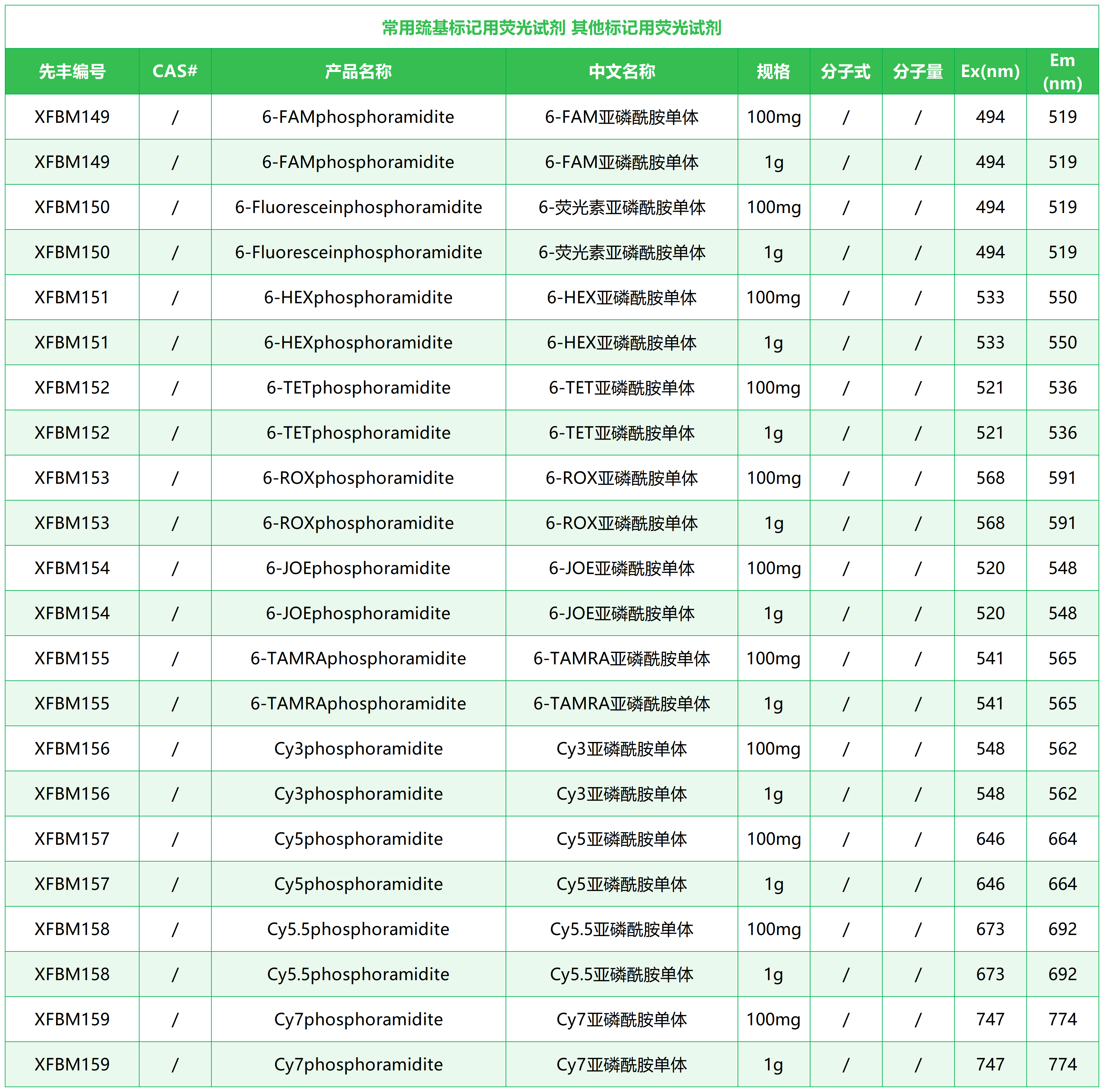Click the 中文名称 column header
Screen dimensions: 1104x1092
[622, 72]
